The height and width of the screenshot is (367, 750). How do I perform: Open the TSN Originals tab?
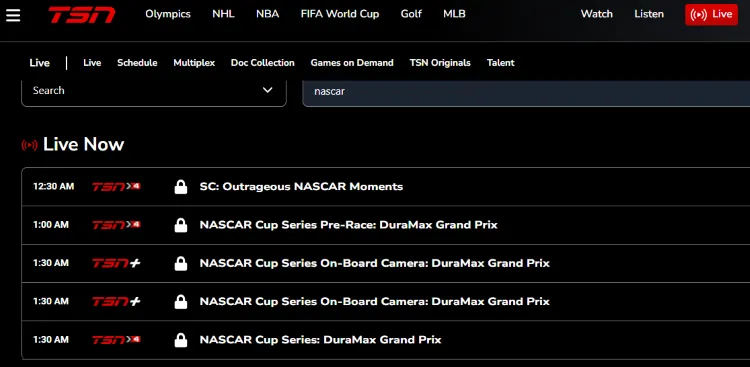[x=440, y=63]
